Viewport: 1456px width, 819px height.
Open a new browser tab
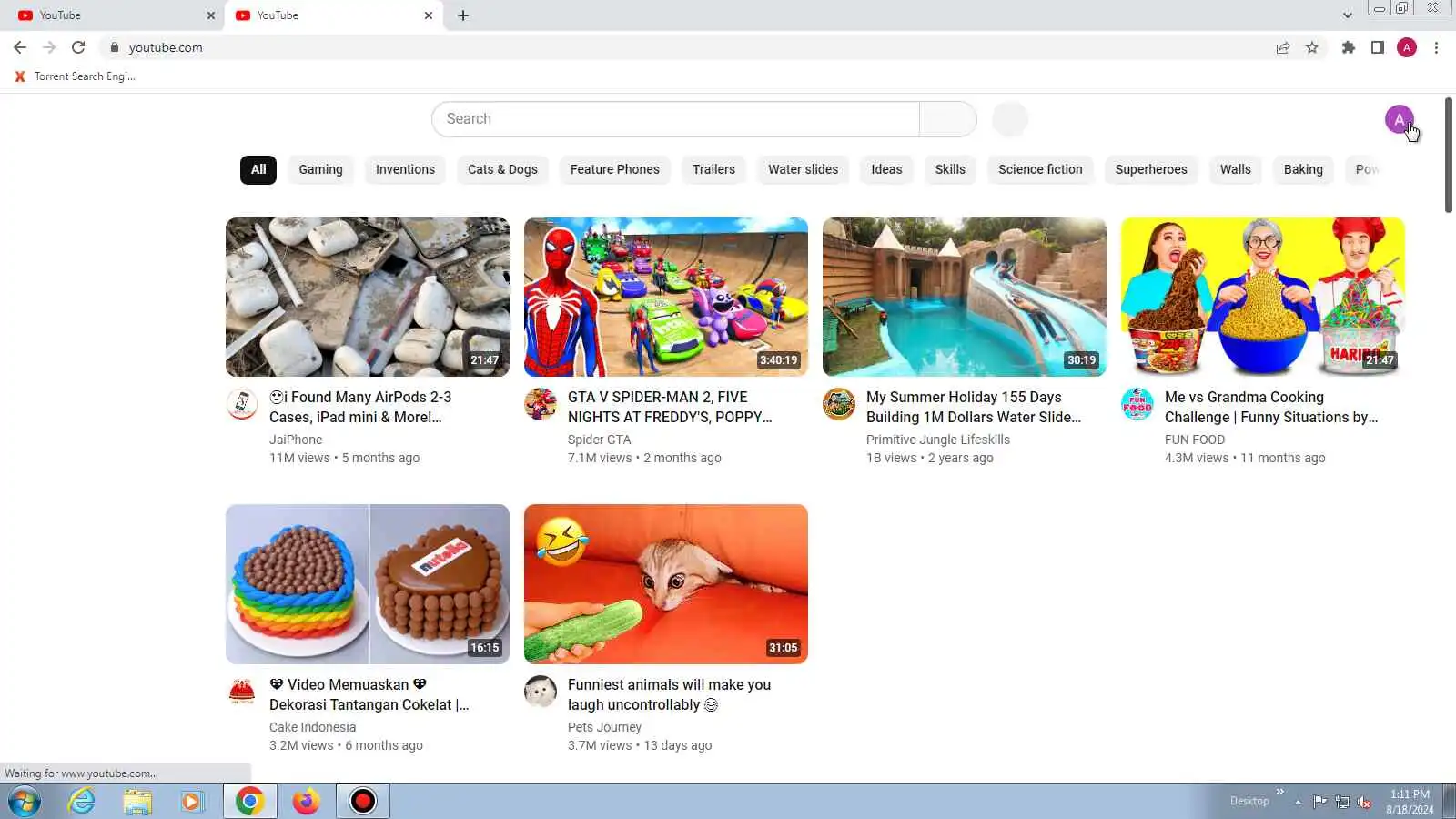point(463,15)
